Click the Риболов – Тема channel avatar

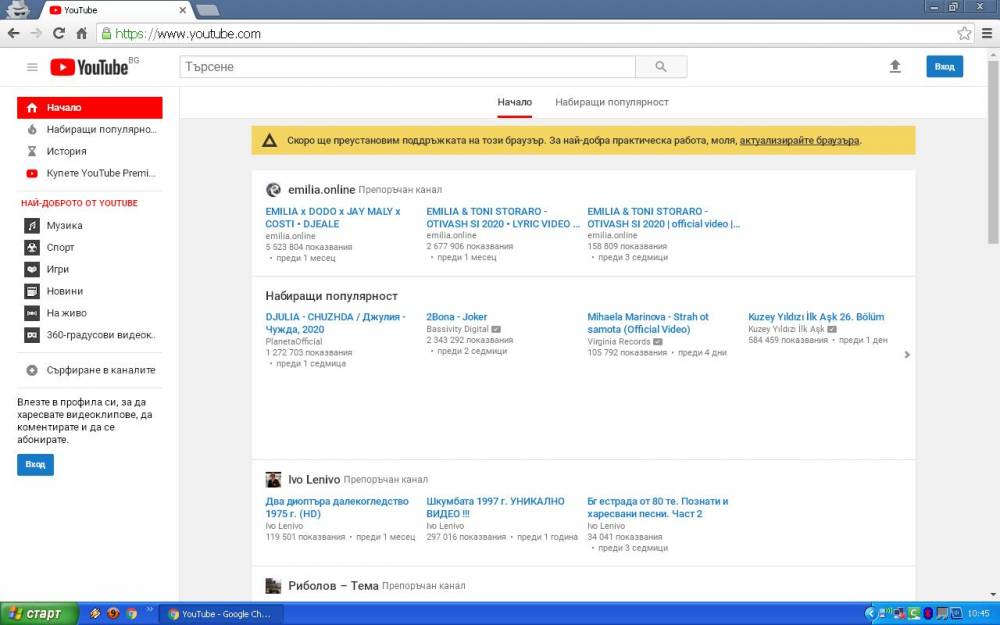pyautogui.click(x=273, y=585)
